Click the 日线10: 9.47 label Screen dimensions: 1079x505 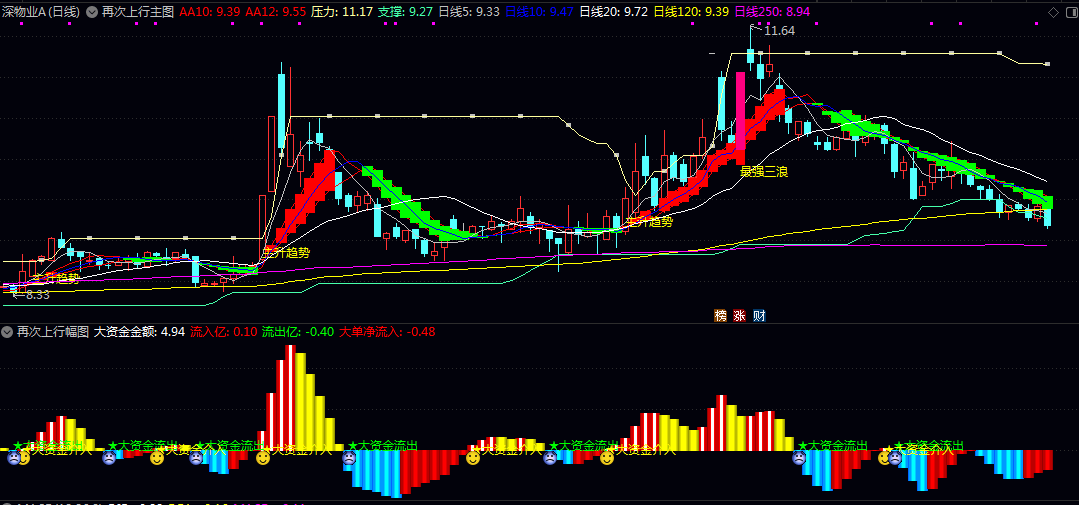click(x=539, y=12)
